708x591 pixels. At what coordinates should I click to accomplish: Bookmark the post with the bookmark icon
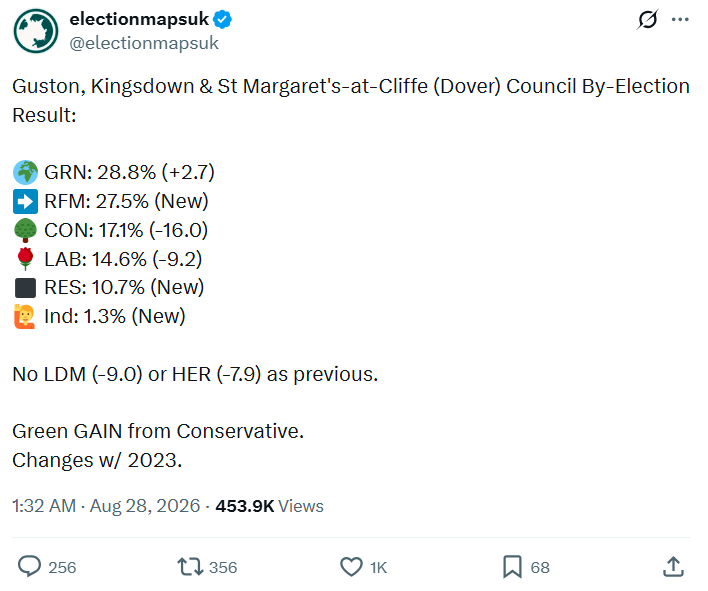click(x=512, y=567)
